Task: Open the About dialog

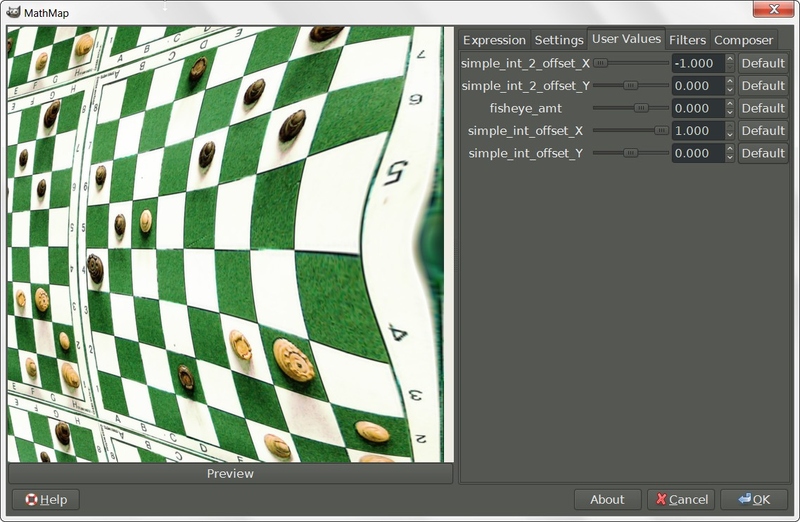Action: (x=607, y=500)
